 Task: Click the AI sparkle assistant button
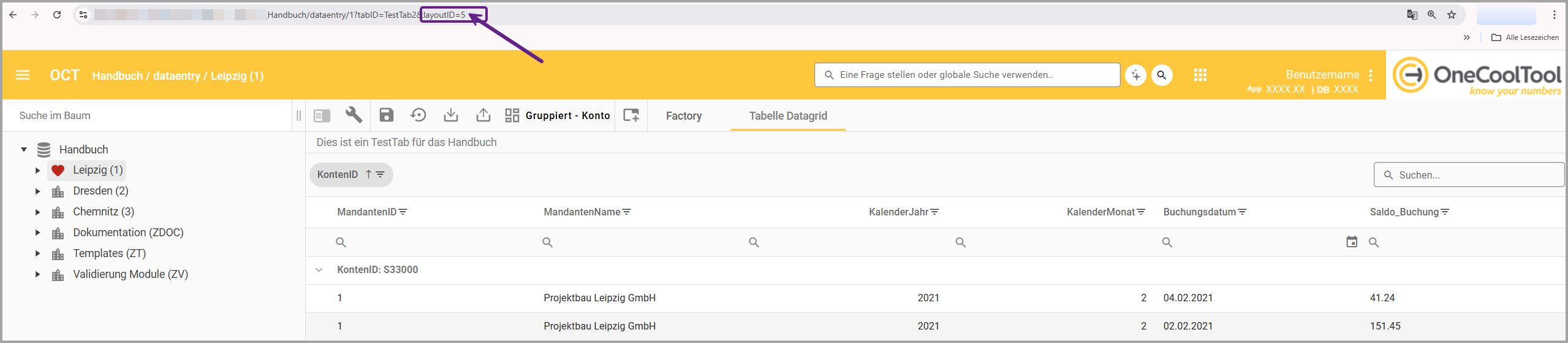click(1135, 75)
